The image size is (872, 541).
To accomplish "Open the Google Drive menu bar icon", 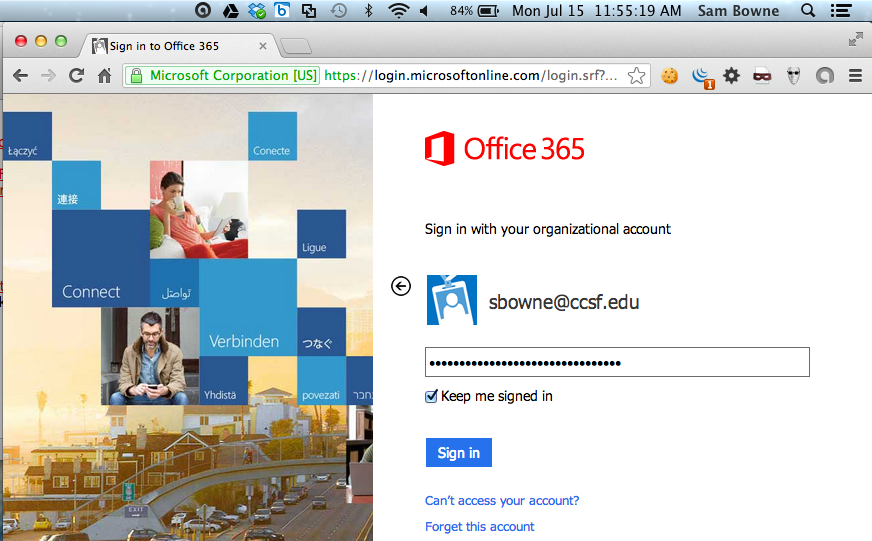I will (230, 11).
